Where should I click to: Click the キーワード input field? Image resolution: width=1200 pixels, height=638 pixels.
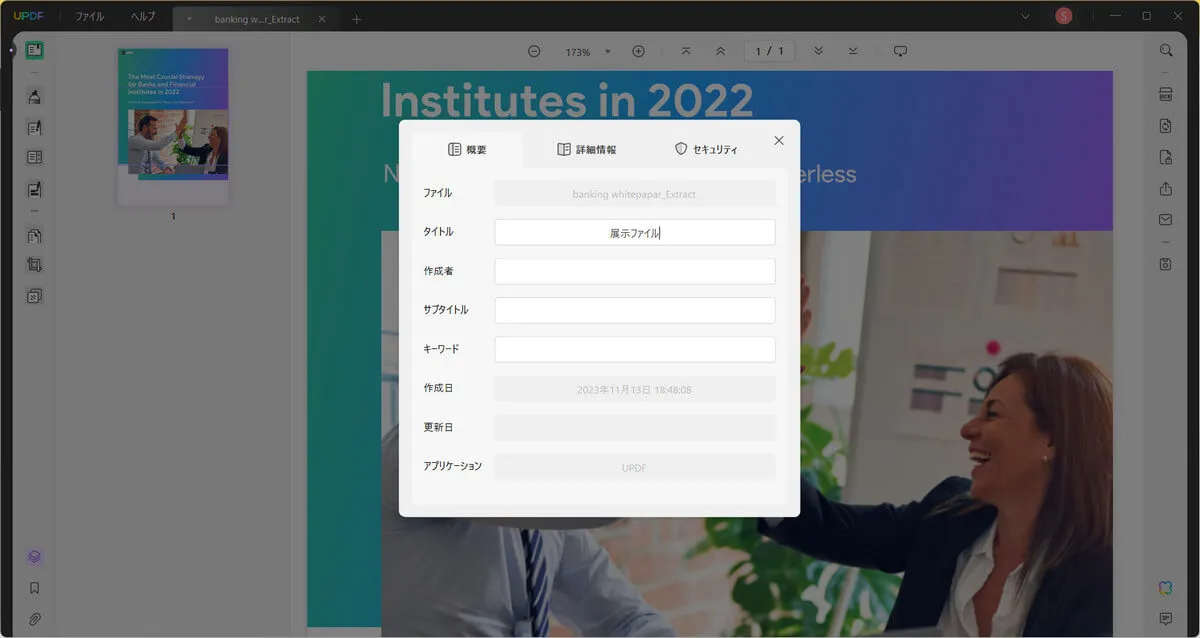tap(635, 349)
